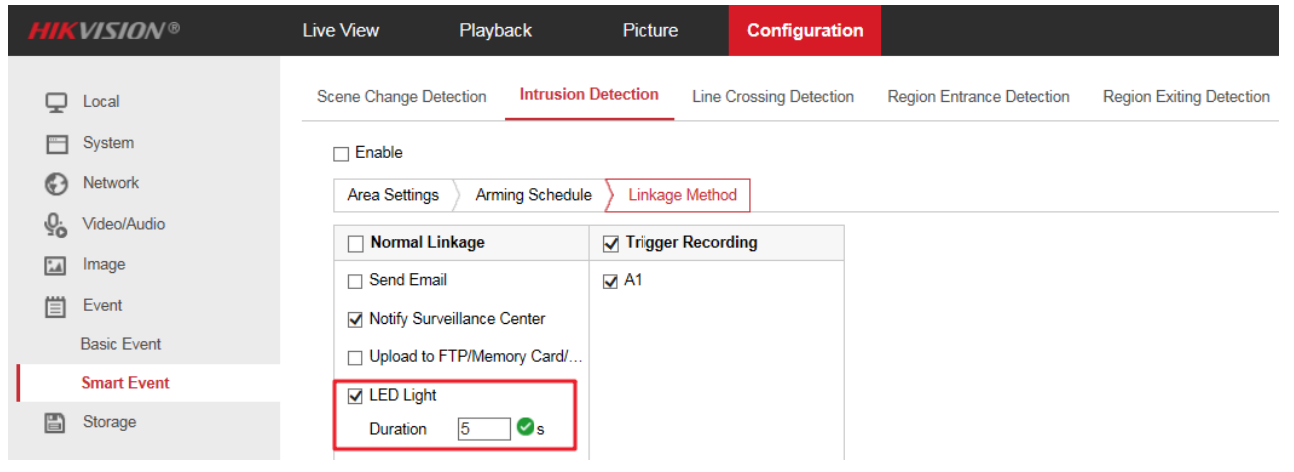
Task: Click the System icon in sidebar
Action: [x=56, y=144]
